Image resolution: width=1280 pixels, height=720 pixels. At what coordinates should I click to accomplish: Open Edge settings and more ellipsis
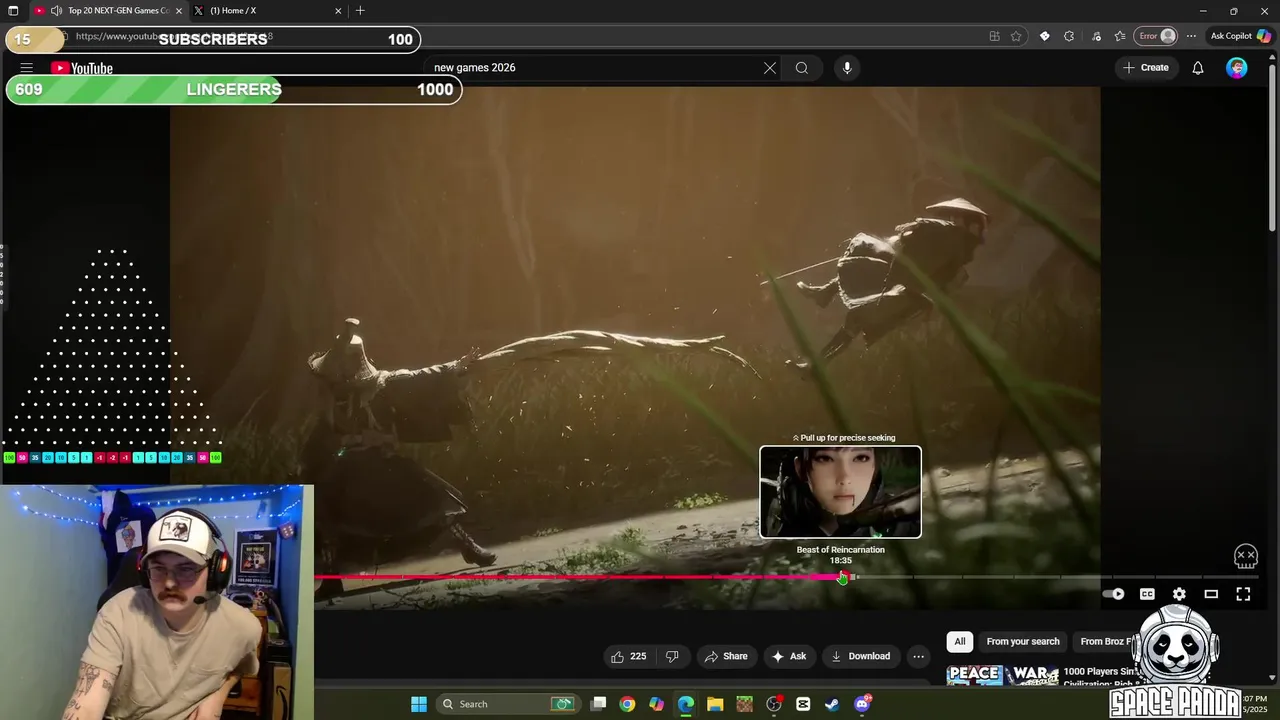pos(1191,36)
